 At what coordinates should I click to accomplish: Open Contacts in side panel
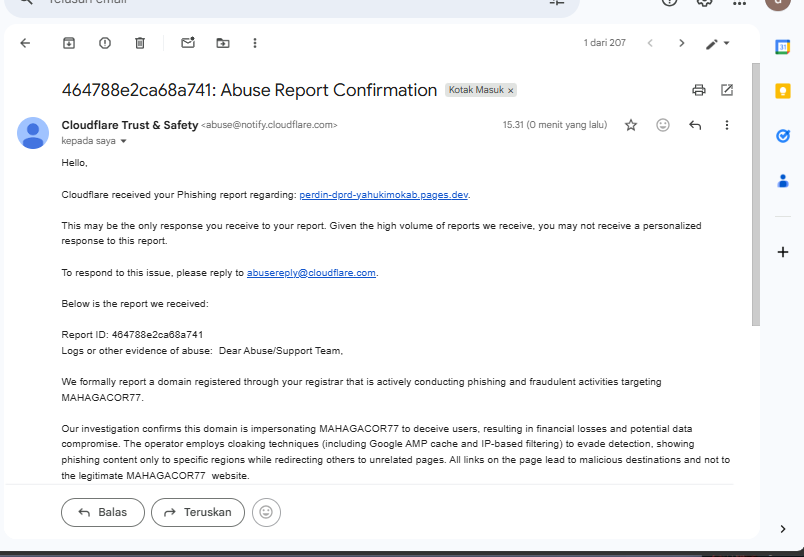(782, 181)
